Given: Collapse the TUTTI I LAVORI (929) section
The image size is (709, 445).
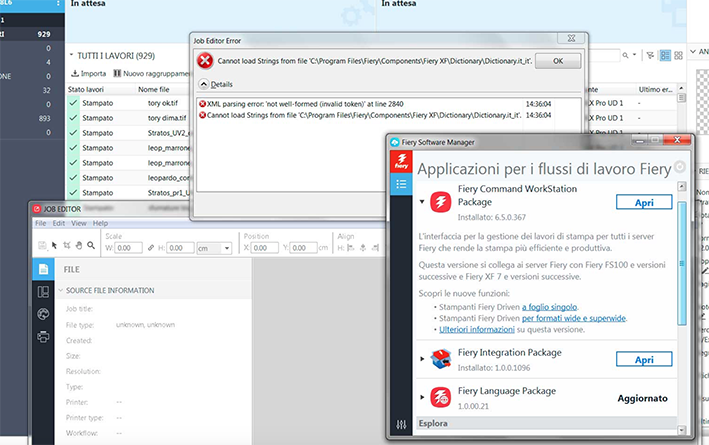Looking at the screenshot, I should 71,55.
